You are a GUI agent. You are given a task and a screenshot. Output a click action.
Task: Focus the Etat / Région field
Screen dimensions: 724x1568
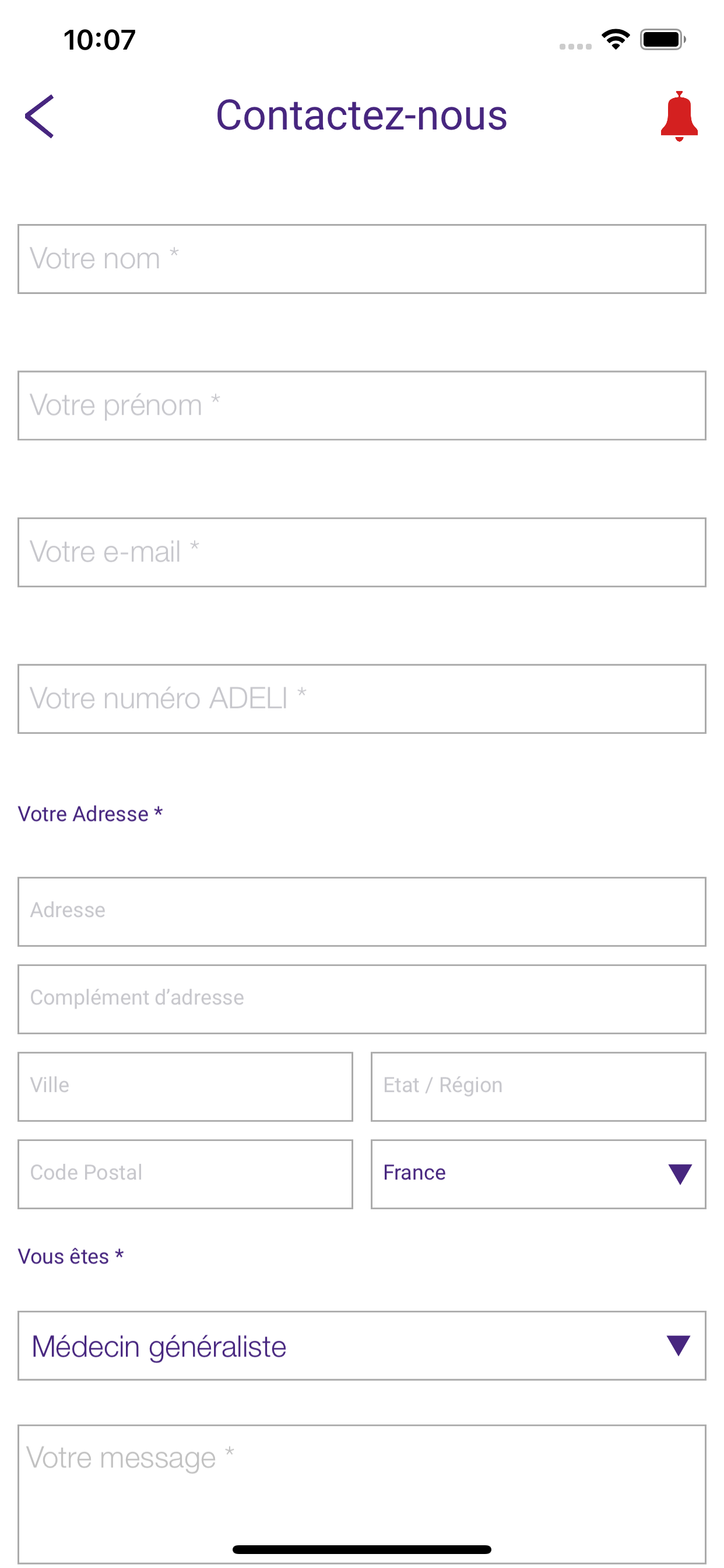tap(539, 1087)
